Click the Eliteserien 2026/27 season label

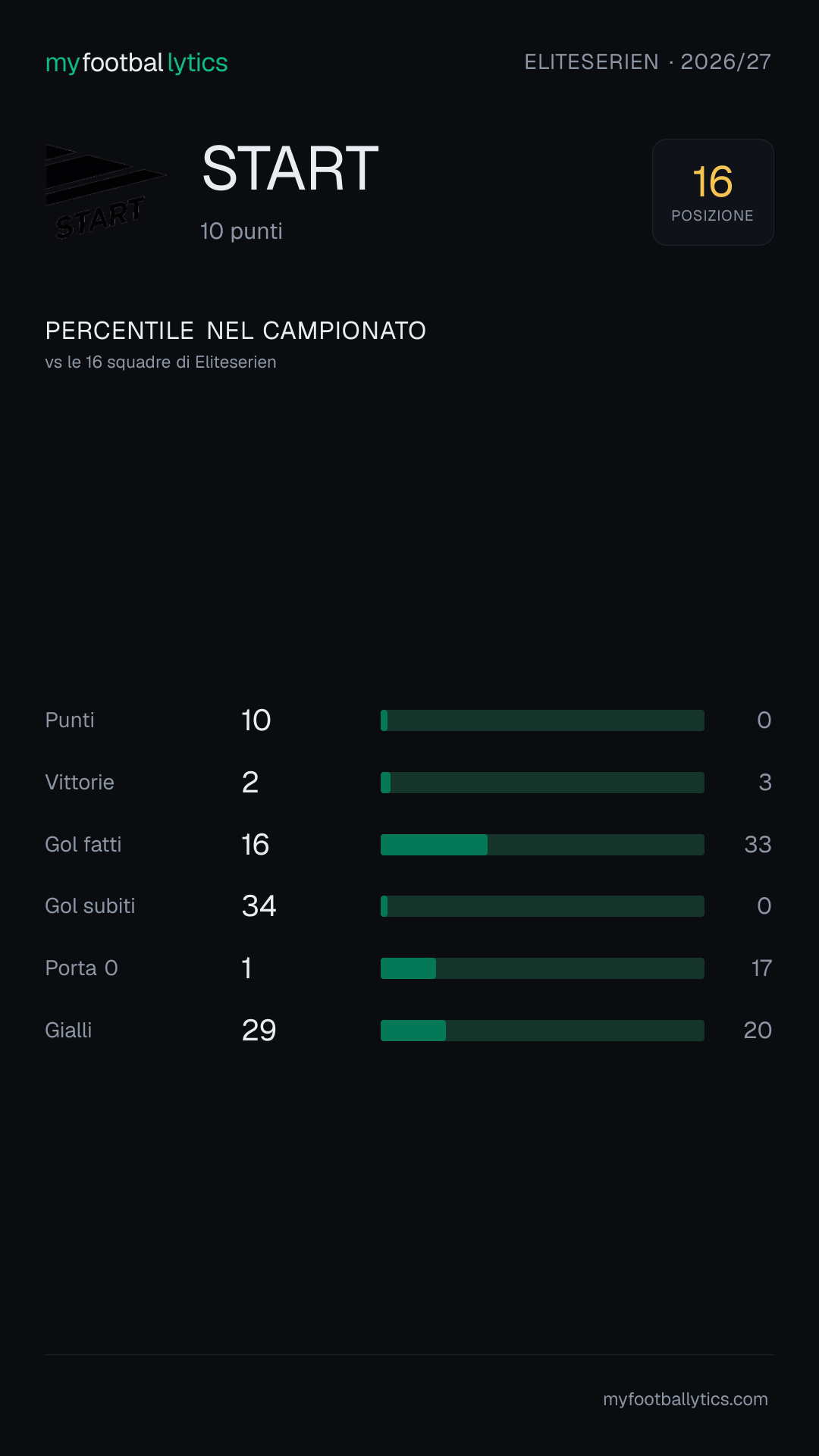point(648,62)
